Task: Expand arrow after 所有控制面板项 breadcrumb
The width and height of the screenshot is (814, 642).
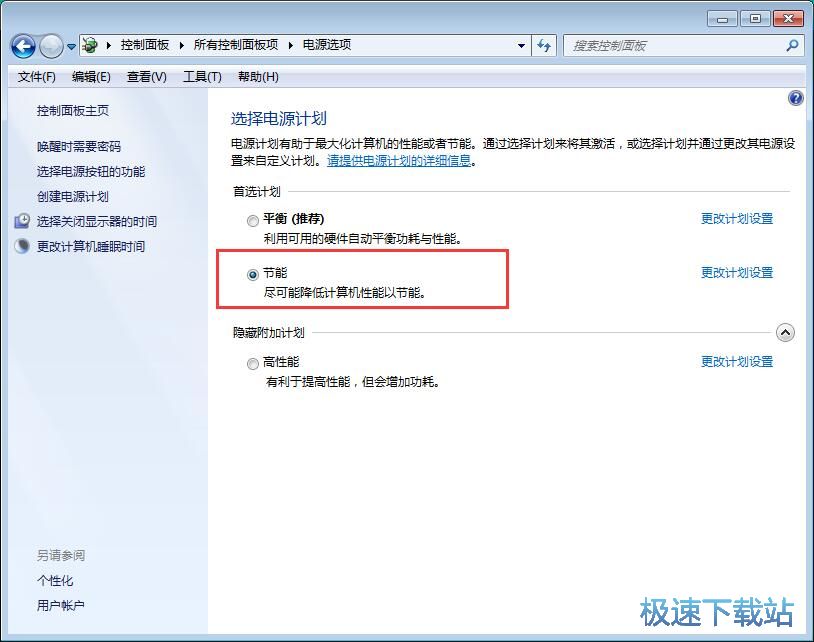Action: tap(291, 45)
